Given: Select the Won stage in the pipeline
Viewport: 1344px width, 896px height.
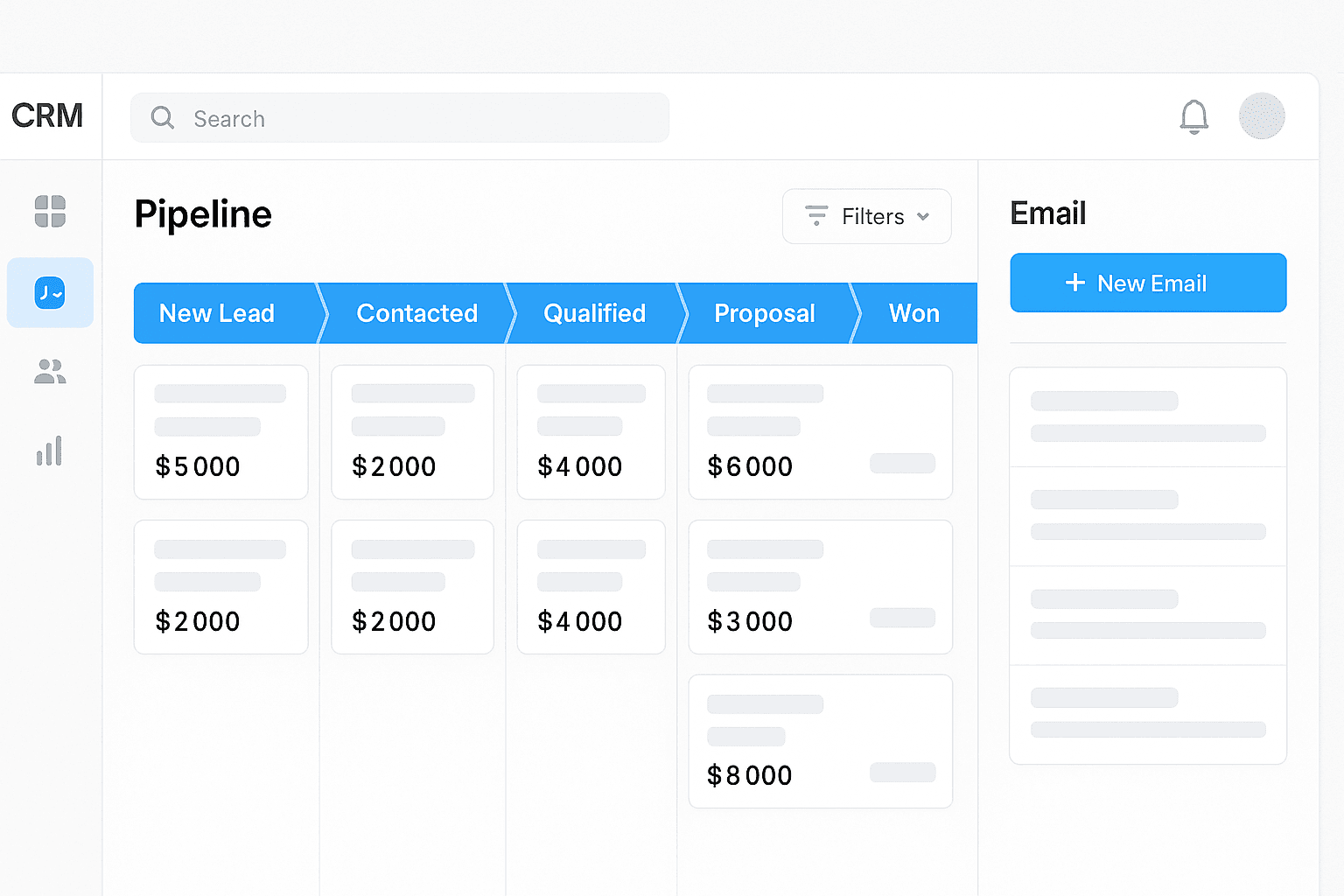Looking at the screenshot, I should click(x=913, y=313).
